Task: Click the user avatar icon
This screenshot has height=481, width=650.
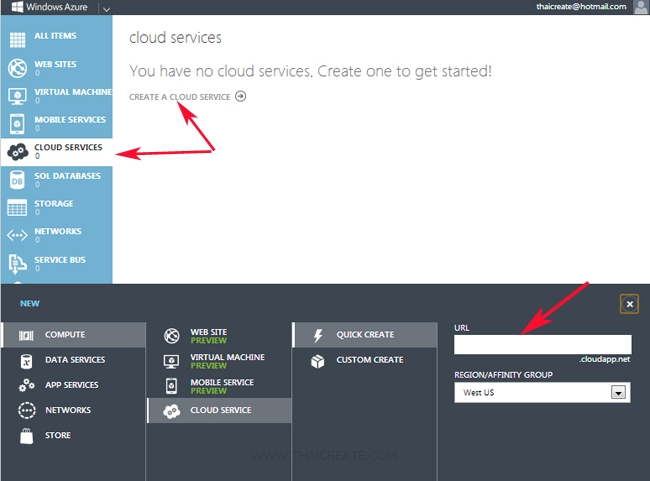Action: (641, 7)
